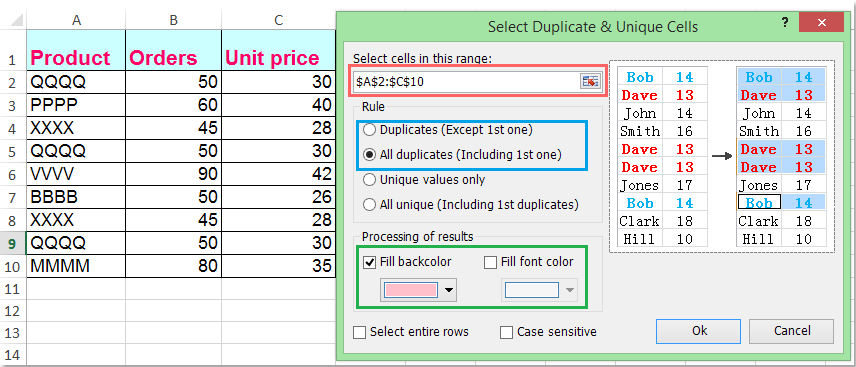The width and height of the screenshot is (856, 367).
Task: Select column C header
Action: [x=278, y=20]
